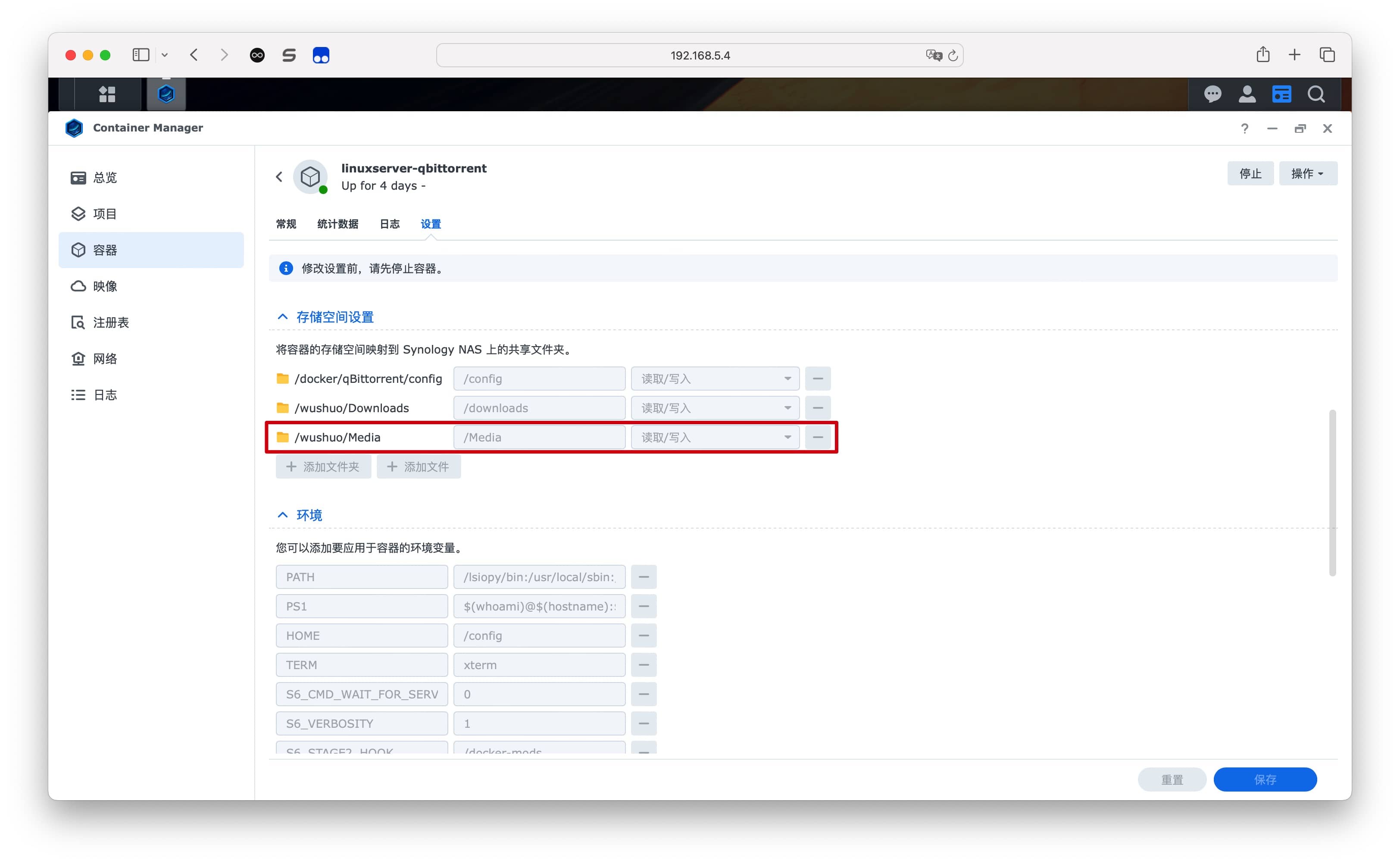The width and height of the screenshot is (1400, 864).
Task: Remove the PATH environment variable
Action: [643, 577]
